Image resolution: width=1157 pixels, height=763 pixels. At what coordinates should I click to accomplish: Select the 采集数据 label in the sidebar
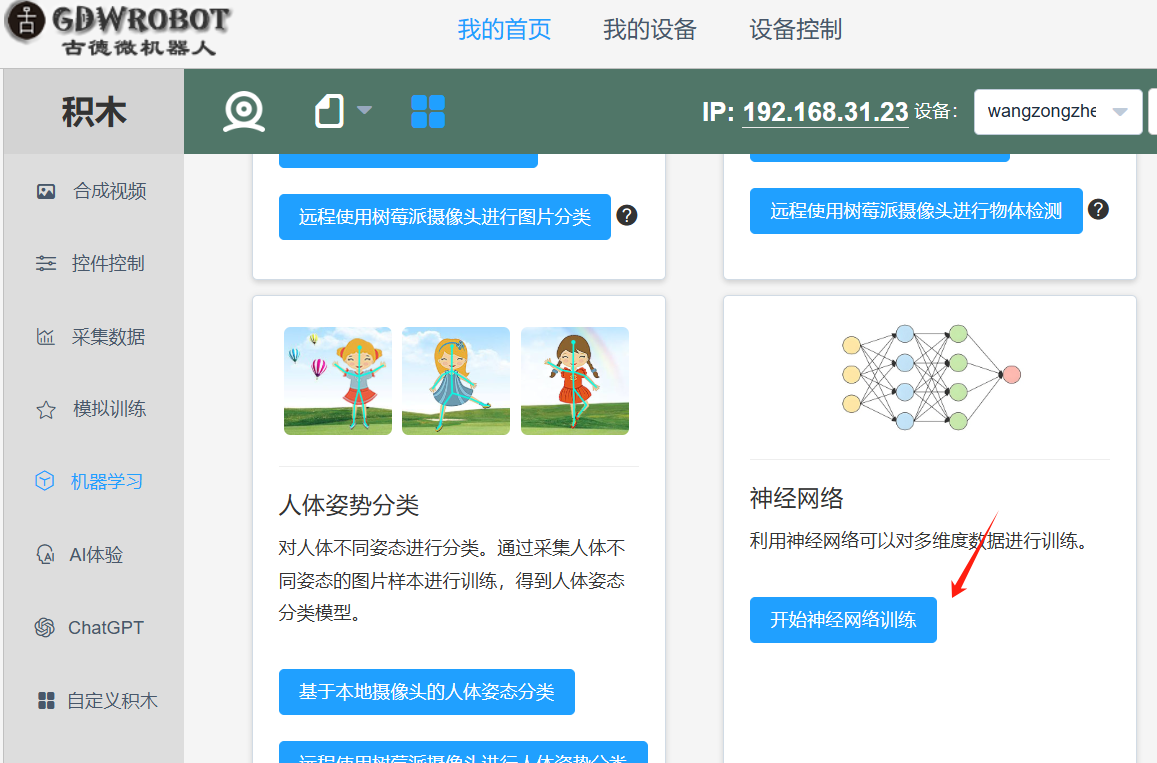click(x=108, y=336)
